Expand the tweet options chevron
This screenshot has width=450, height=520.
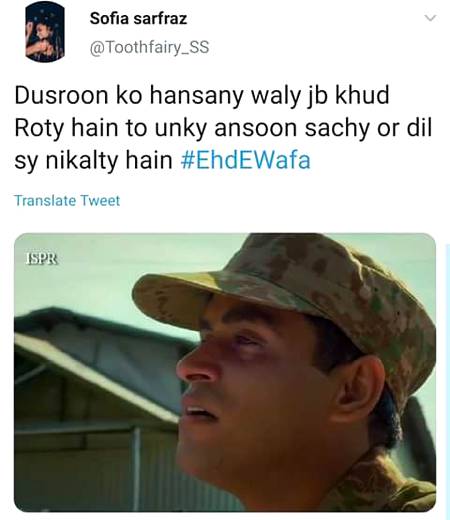pyautogui.click(x=431, y=18)
